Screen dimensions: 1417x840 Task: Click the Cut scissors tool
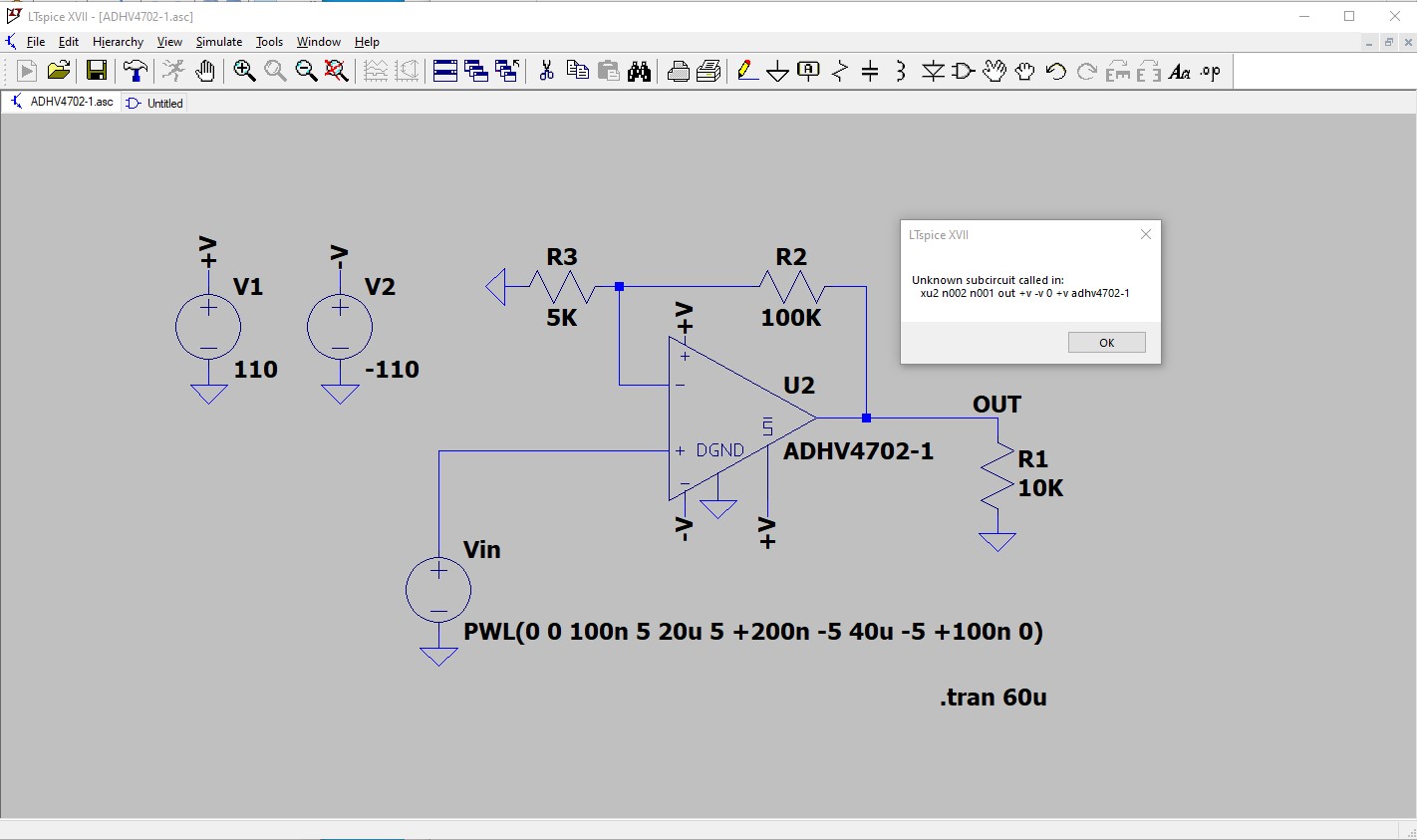[x=546, y=71]
